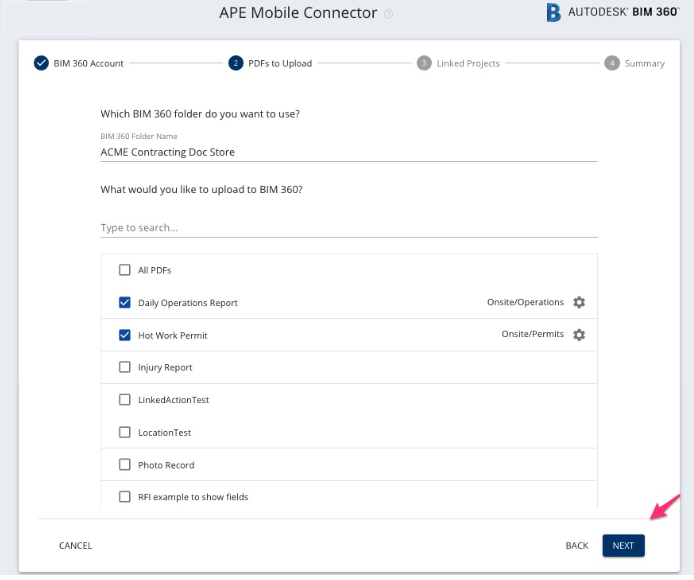This screenshot has width=694, height=580.
Task: Uncheck the Hot Work Permit checkbox
Action: tap(125, 335)
